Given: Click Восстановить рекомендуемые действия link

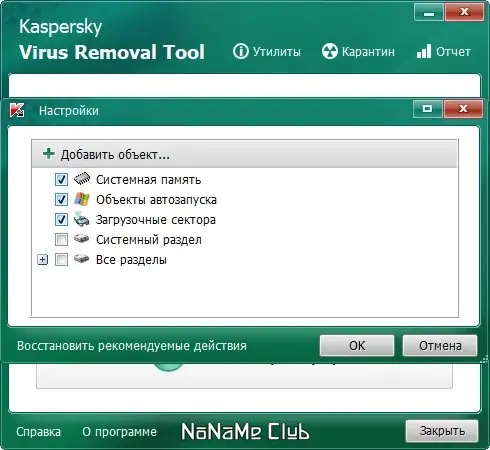Looking at the screenshot, I should [132, 346].
